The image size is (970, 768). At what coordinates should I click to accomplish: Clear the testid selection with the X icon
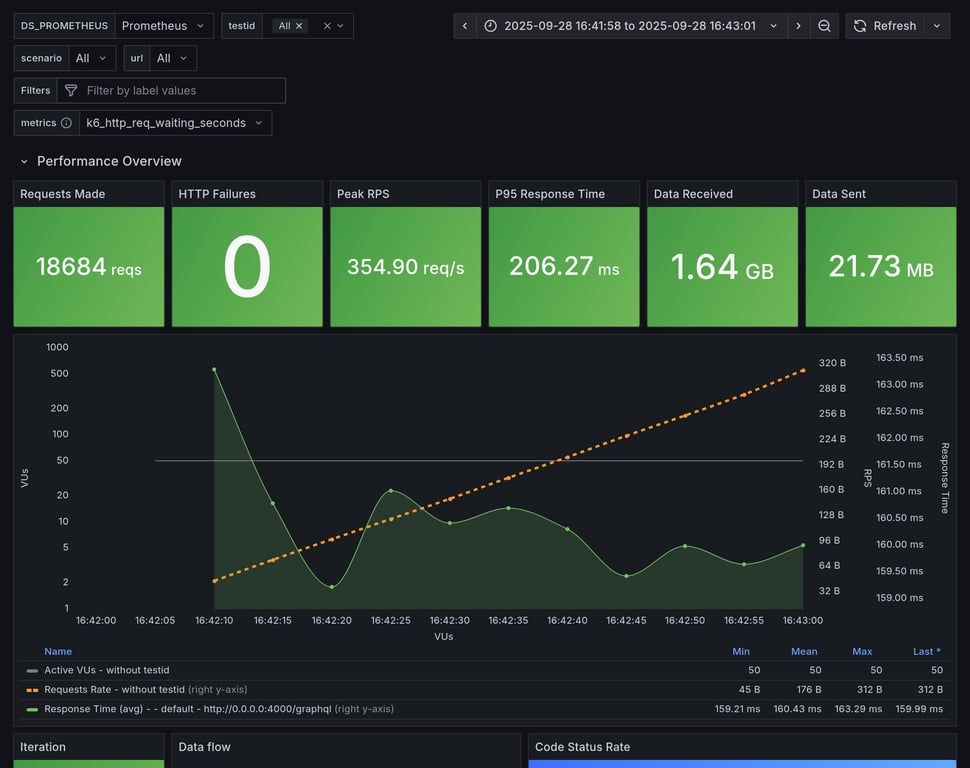point(327,26)
